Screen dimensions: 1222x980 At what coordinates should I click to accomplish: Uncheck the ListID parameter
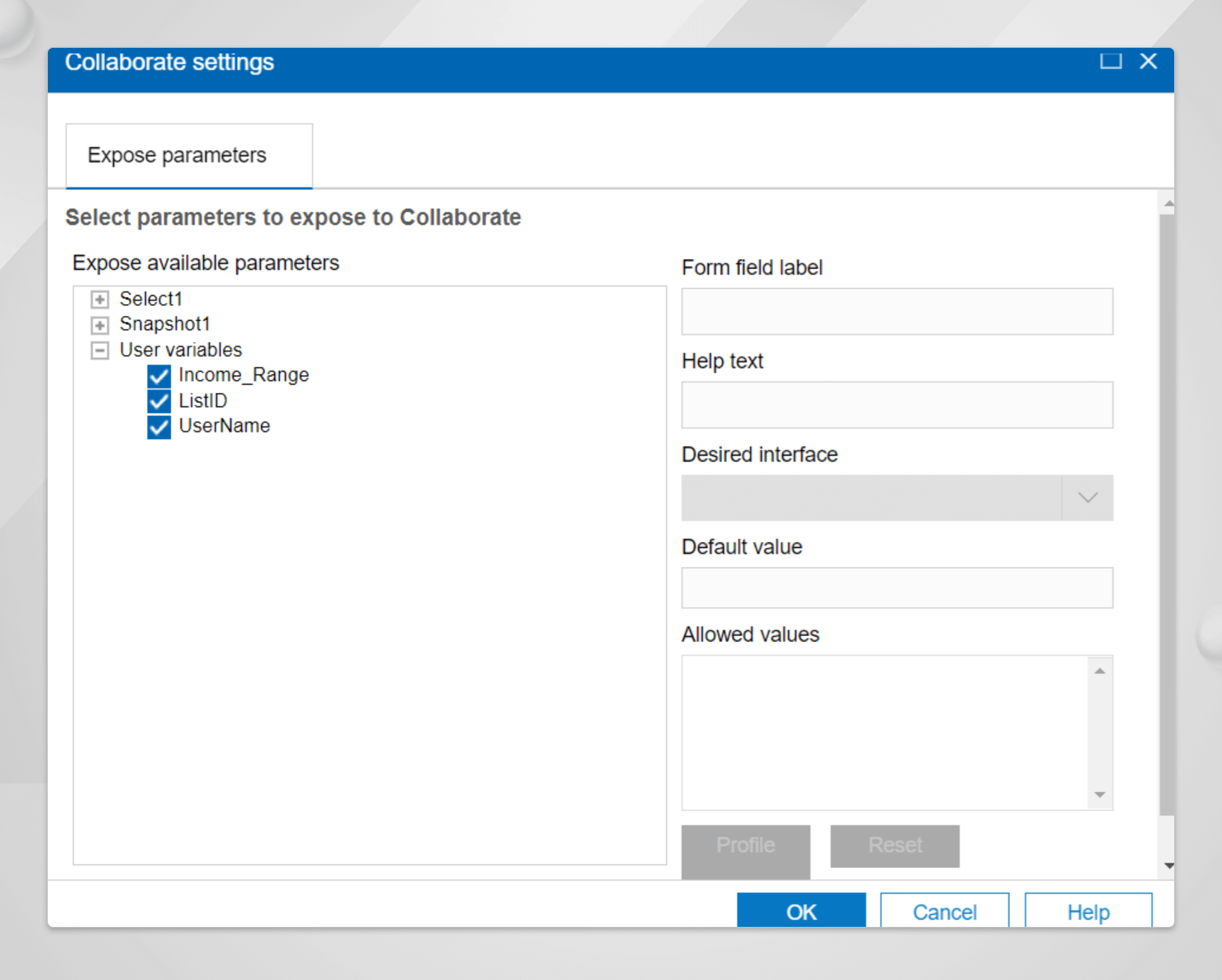[158, 401]
